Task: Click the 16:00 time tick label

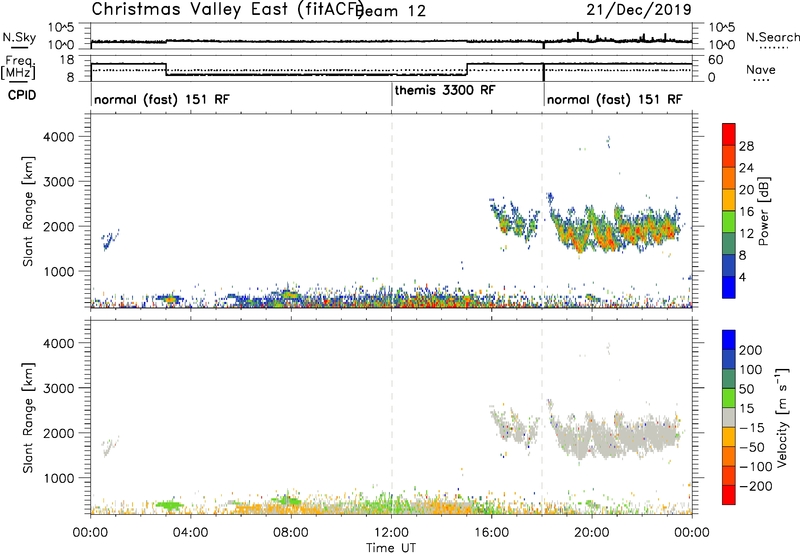Action: [491, 533]
